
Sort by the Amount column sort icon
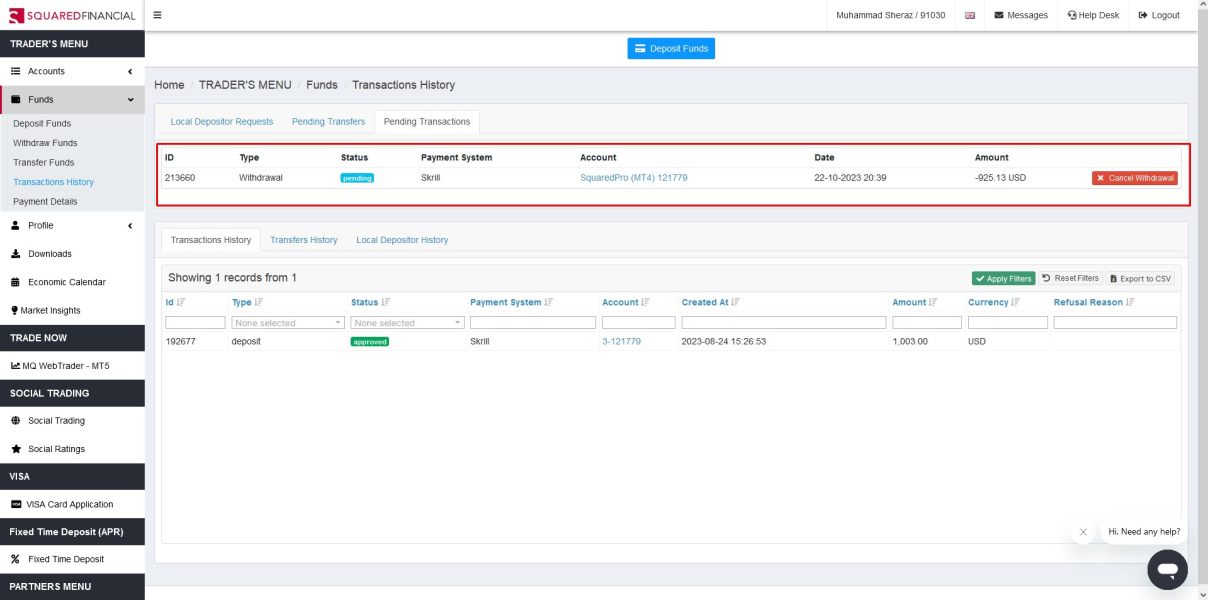point(933,302)
